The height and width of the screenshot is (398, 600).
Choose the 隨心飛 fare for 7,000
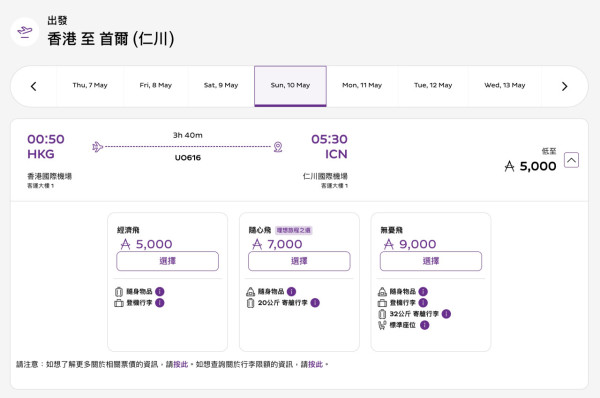(x=299, y=261)
